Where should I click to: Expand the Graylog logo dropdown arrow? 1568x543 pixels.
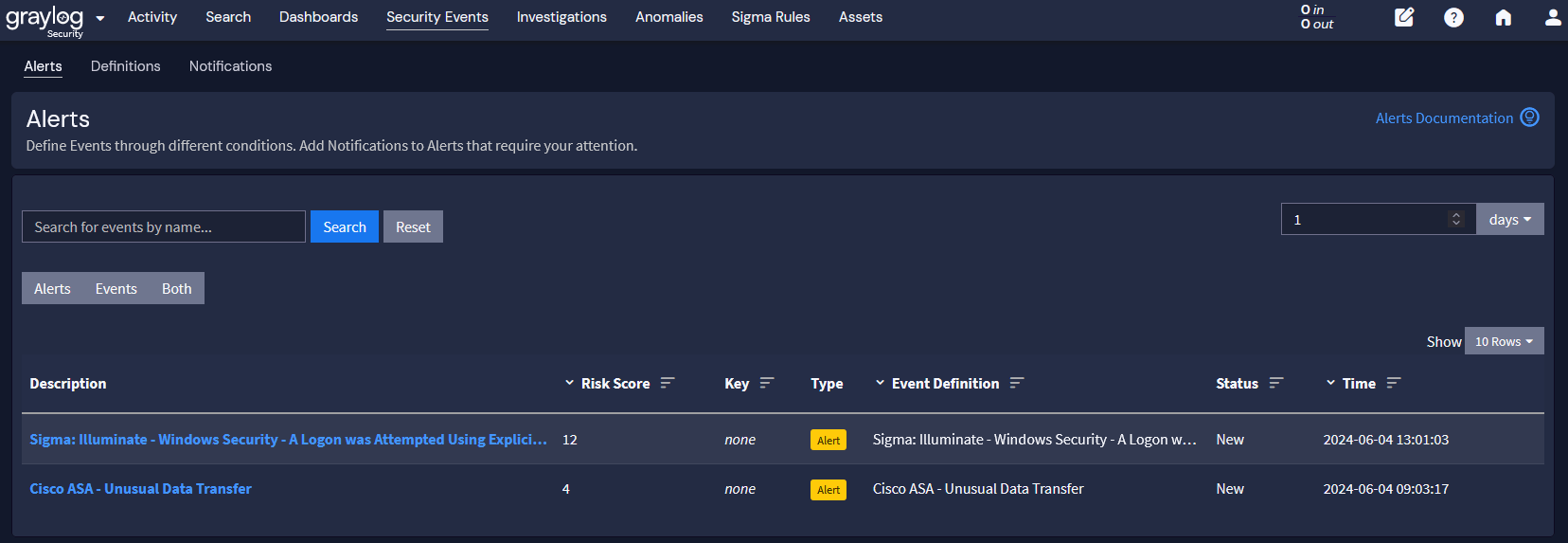100,18
